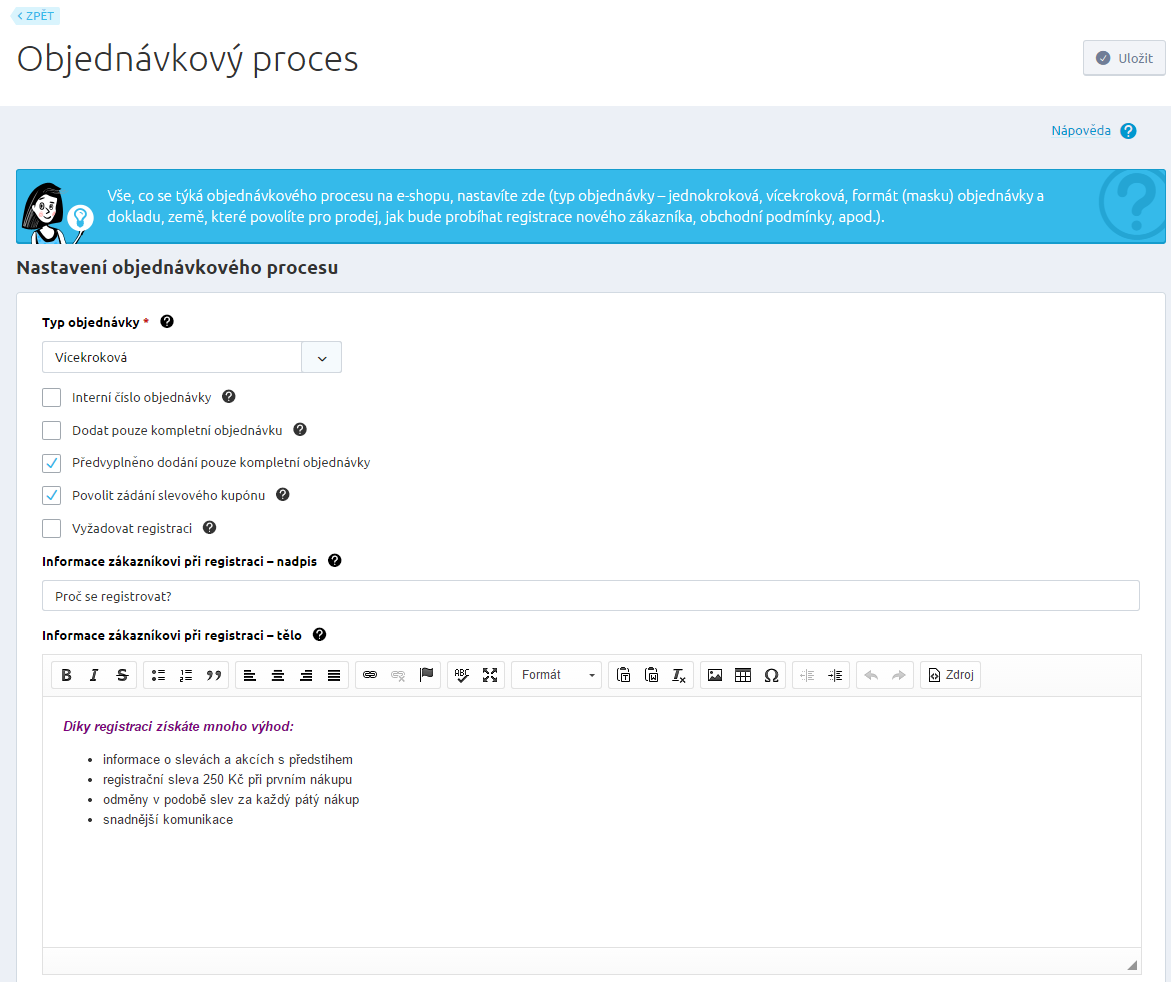
Task: Insert anchor with the flag icon
Action: pyautogui.click(x=426, y=675)
